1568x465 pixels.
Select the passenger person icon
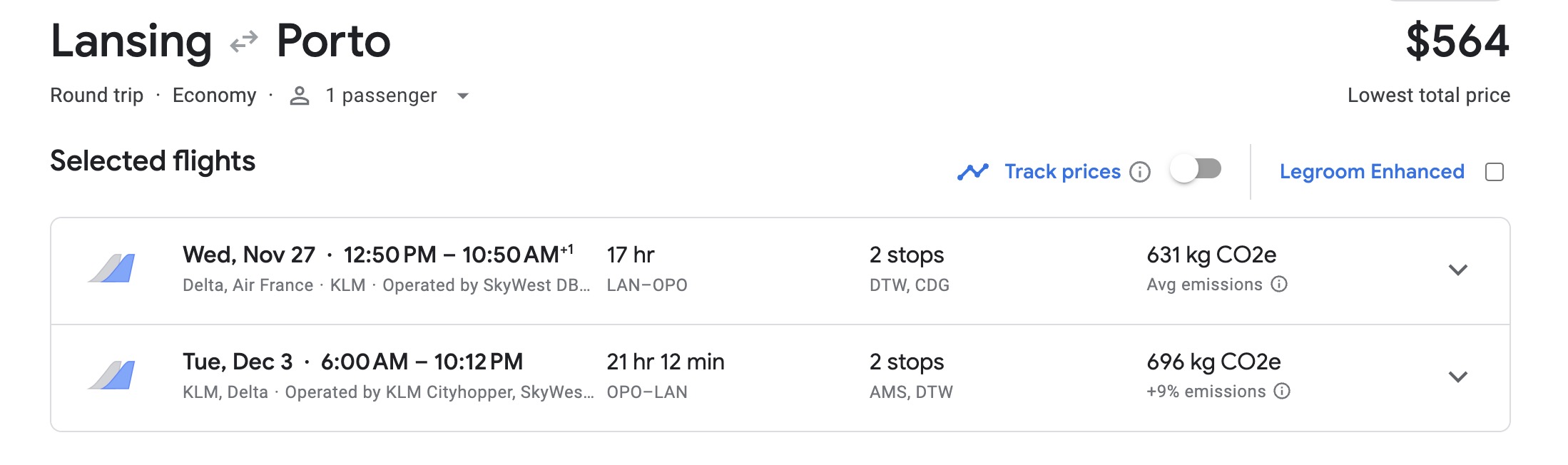coord(299,95)
